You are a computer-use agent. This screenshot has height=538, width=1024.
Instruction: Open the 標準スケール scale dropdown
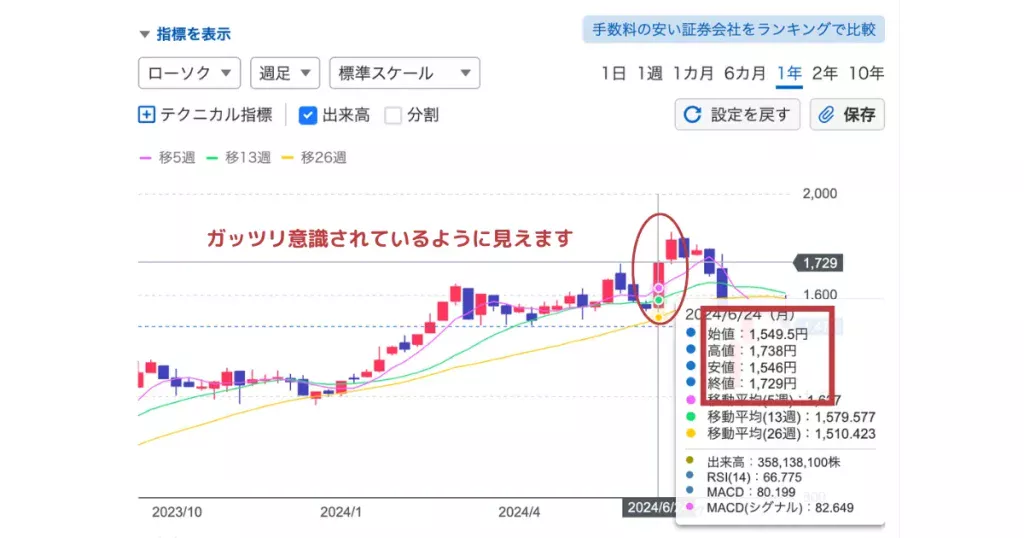404,73
